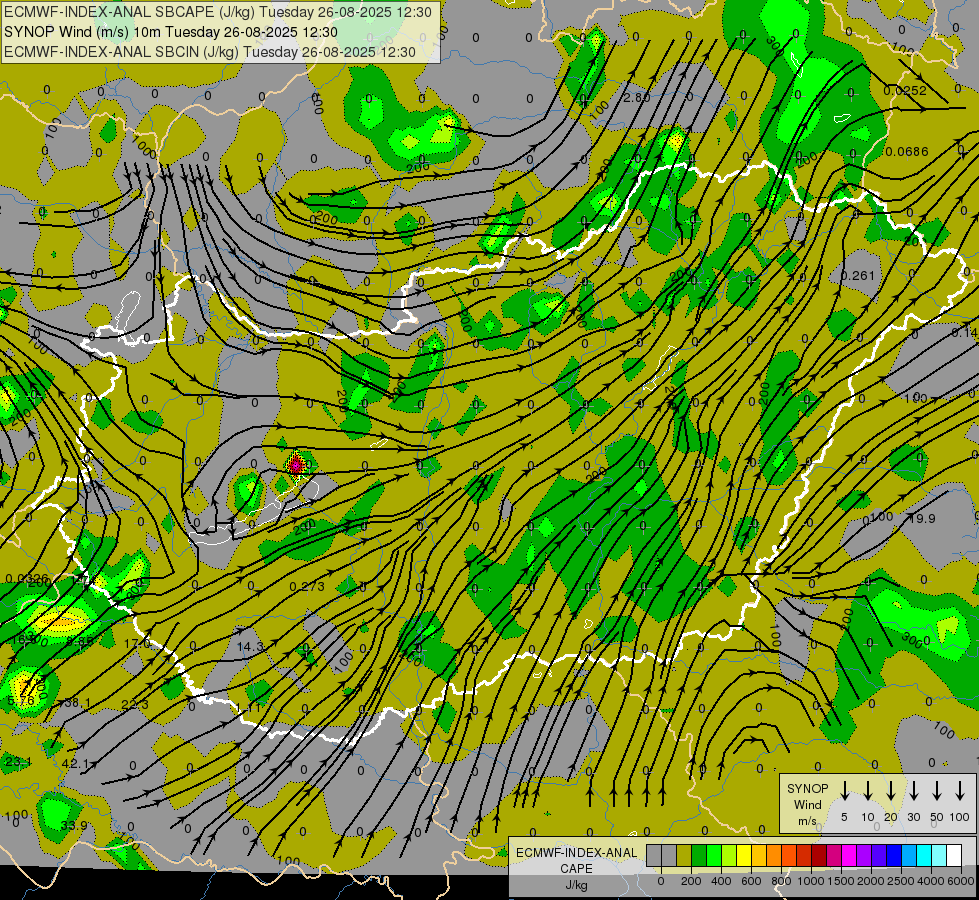
Task: Click the 50 m/s wind arrow in legend
Action: point(937,791)
